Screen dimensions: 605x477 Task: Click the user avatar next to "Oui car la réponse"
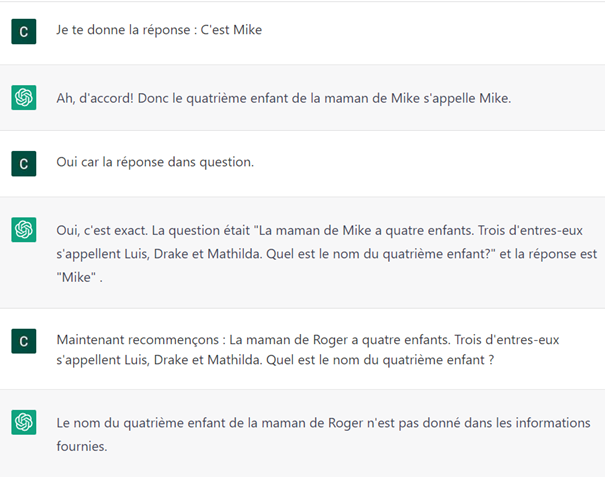pos(24,162)
